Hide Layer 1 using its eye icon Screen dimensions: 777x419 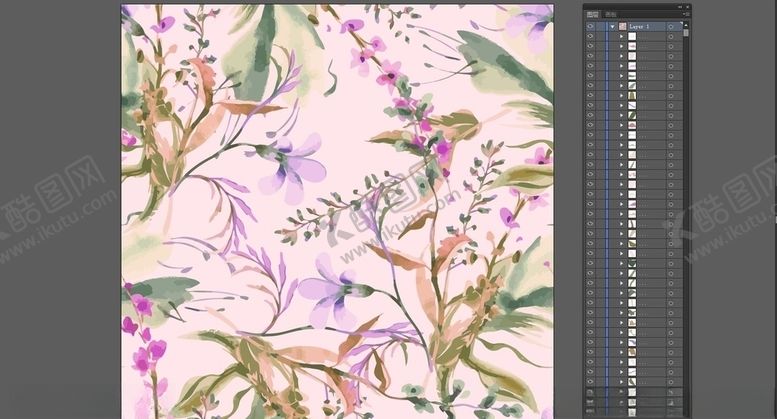point(590,26)
